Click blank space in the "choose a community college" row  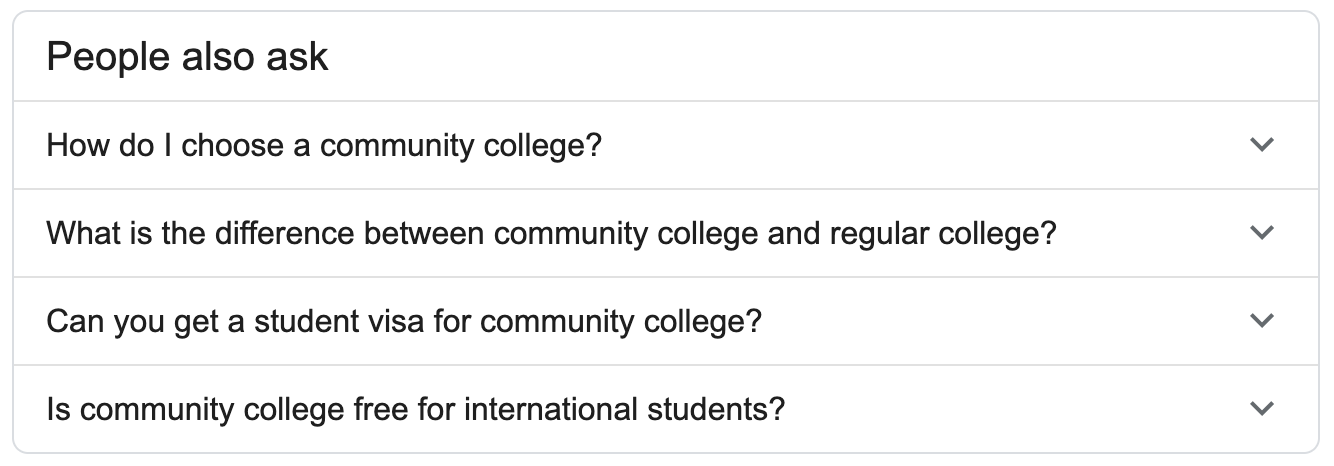(x=900, y=146)
